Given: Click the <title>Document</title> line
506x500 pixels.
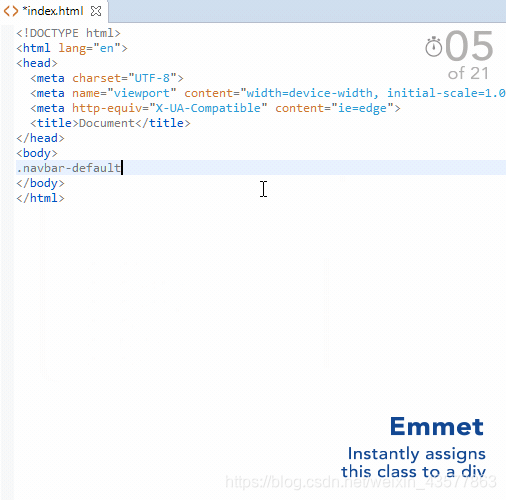Looking at the screenshot, I should tap(110, 123).
